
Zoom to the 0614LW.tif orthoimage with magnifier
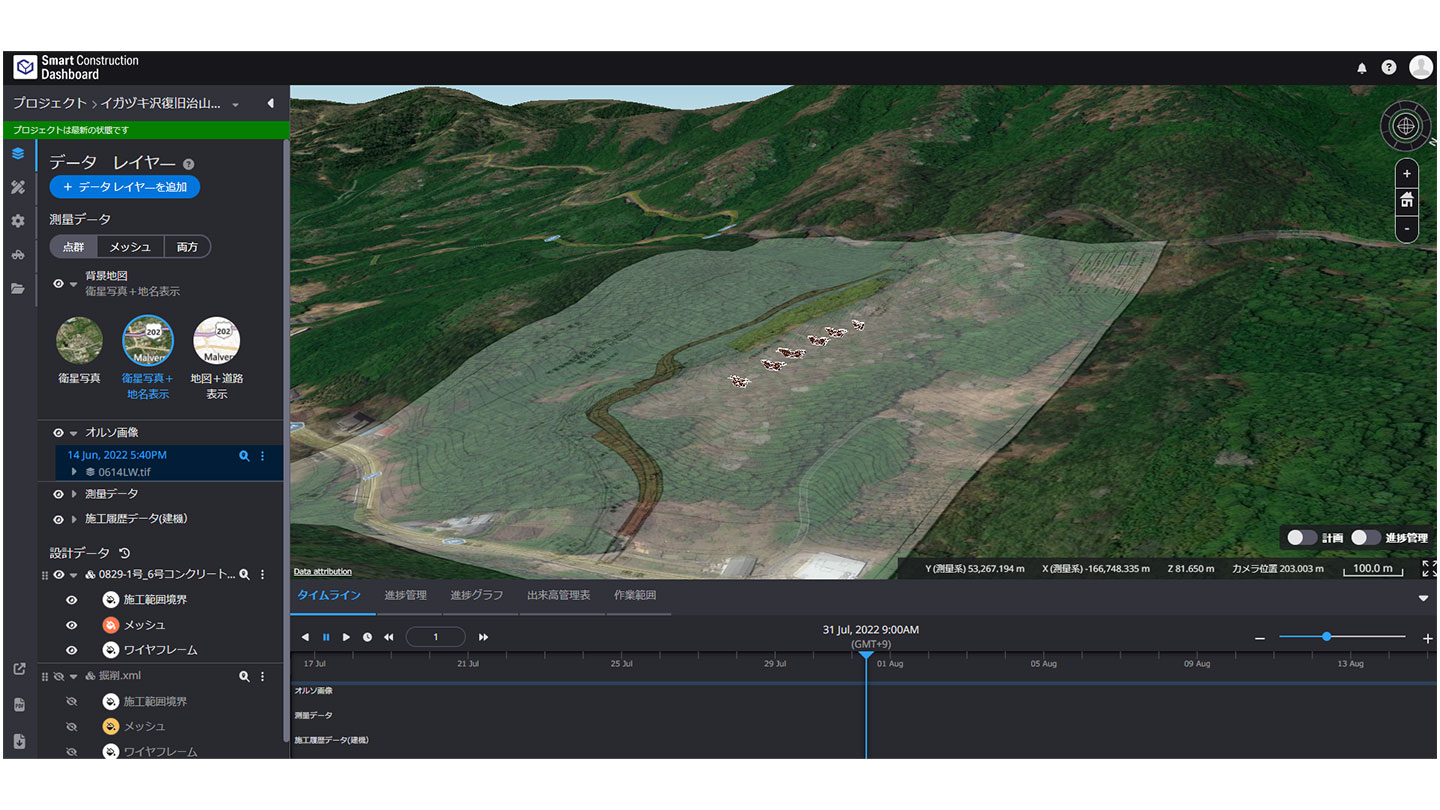244,456
